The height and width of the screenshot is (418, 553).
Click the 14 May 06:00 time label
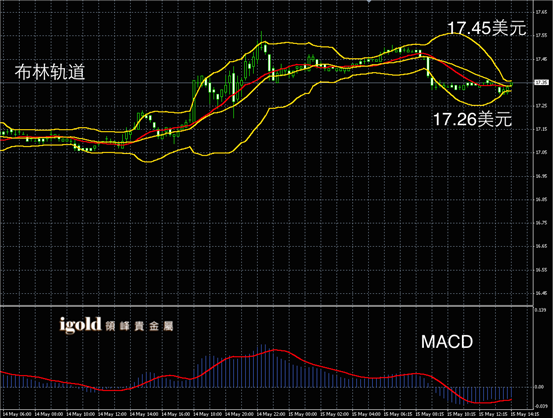tap(17, 414)
